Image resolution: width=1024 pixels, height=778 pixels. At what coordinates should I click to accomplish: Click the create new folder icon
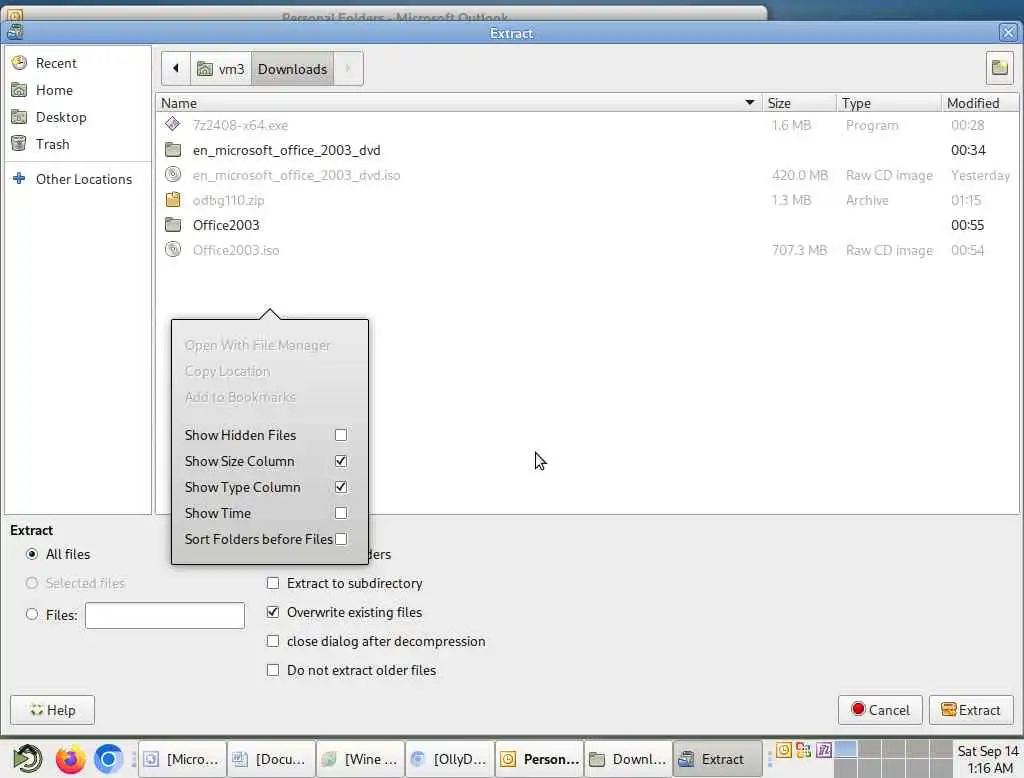(999, 68)
